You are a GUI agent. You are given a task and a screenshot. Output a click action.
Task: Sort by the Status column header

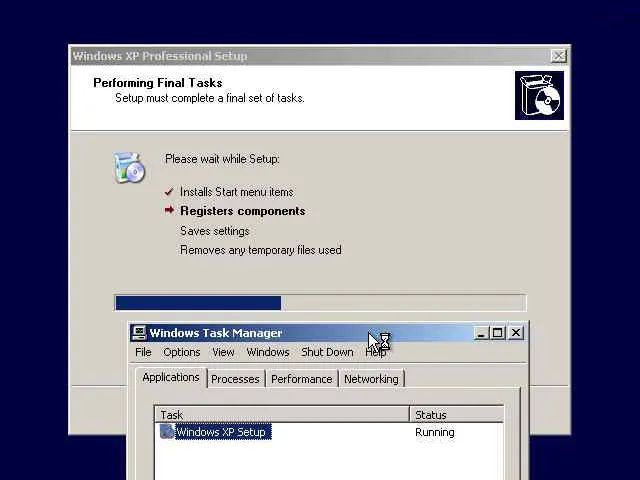pos(457,414)
